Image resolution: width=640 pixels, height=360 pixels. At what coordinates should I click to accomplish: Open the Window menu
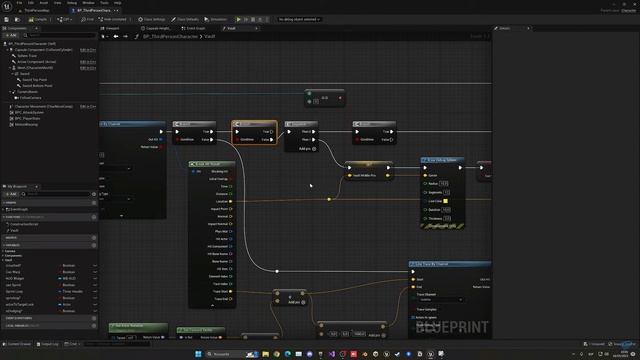[88, 3]
